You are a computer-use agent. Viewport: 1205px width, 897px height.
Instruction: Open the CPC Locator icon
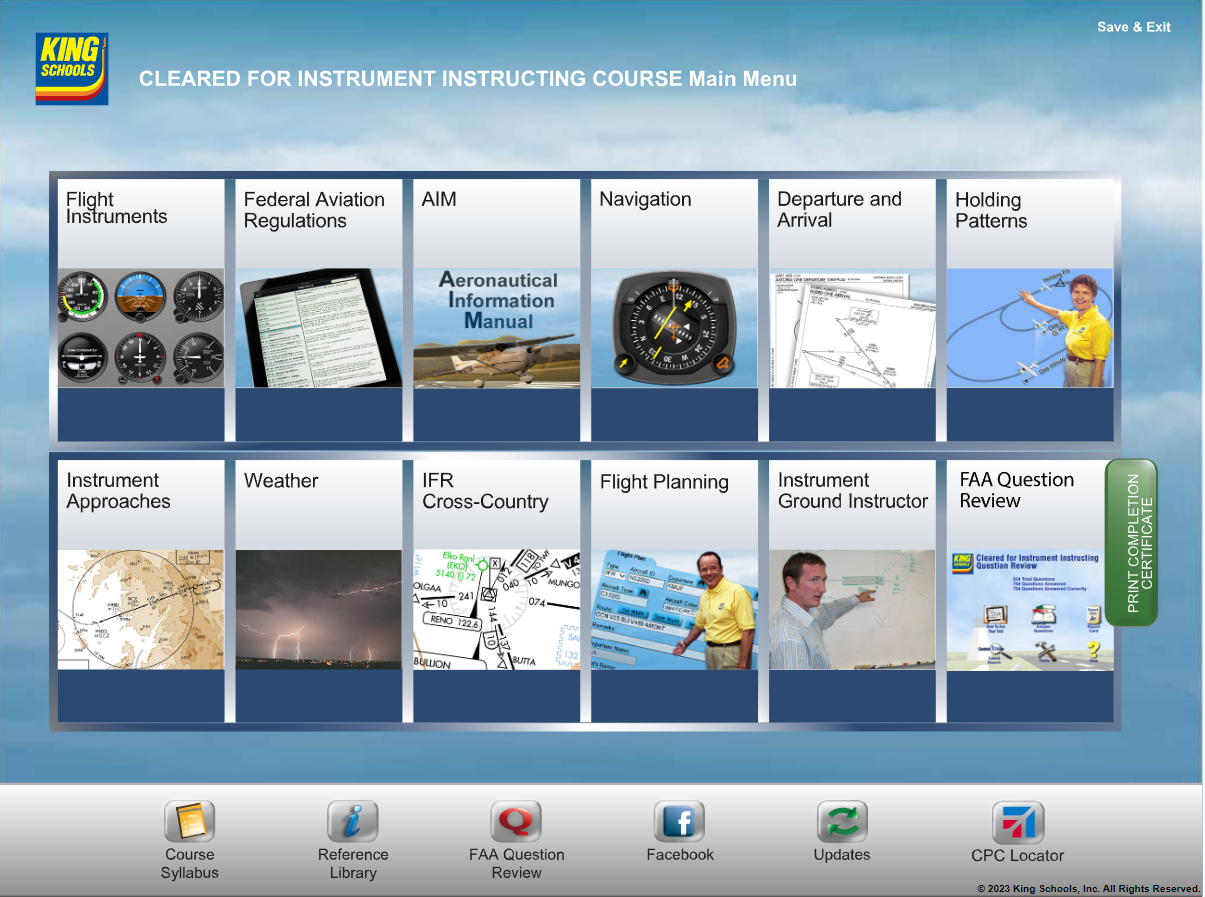pyautogui.click(x=1017, y=824)
